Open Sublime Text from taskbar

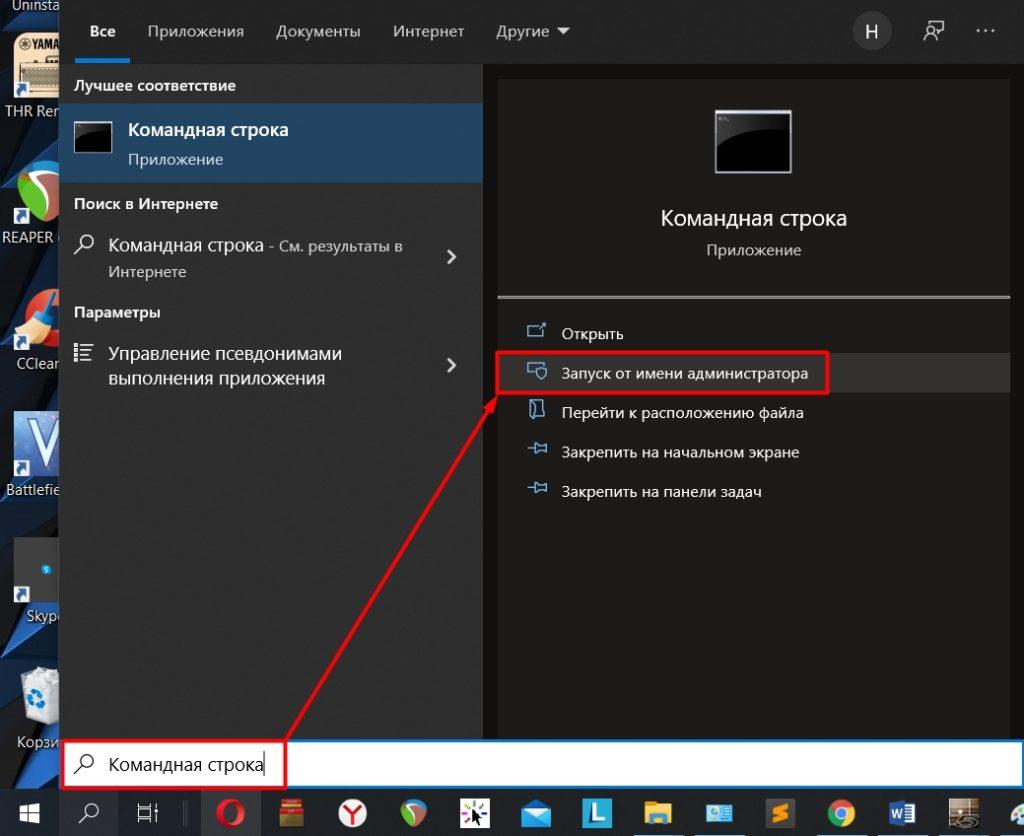coord(780,813)
